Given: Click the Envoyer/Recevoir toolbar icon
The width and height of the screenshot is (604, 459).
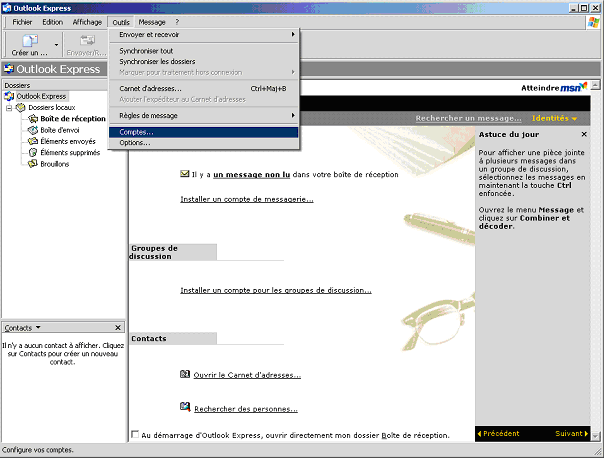Looking at the screenshot, I should [x=87, y=40].
